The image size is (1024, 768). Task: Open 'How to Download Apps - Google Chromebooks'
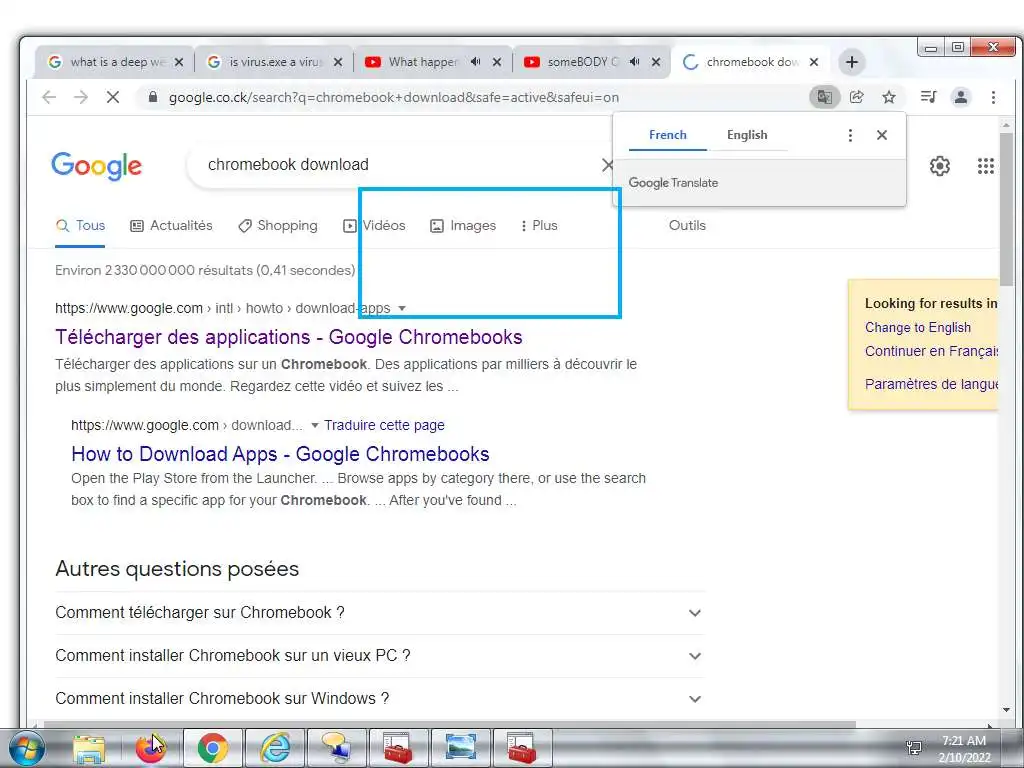tap(280, 454)
